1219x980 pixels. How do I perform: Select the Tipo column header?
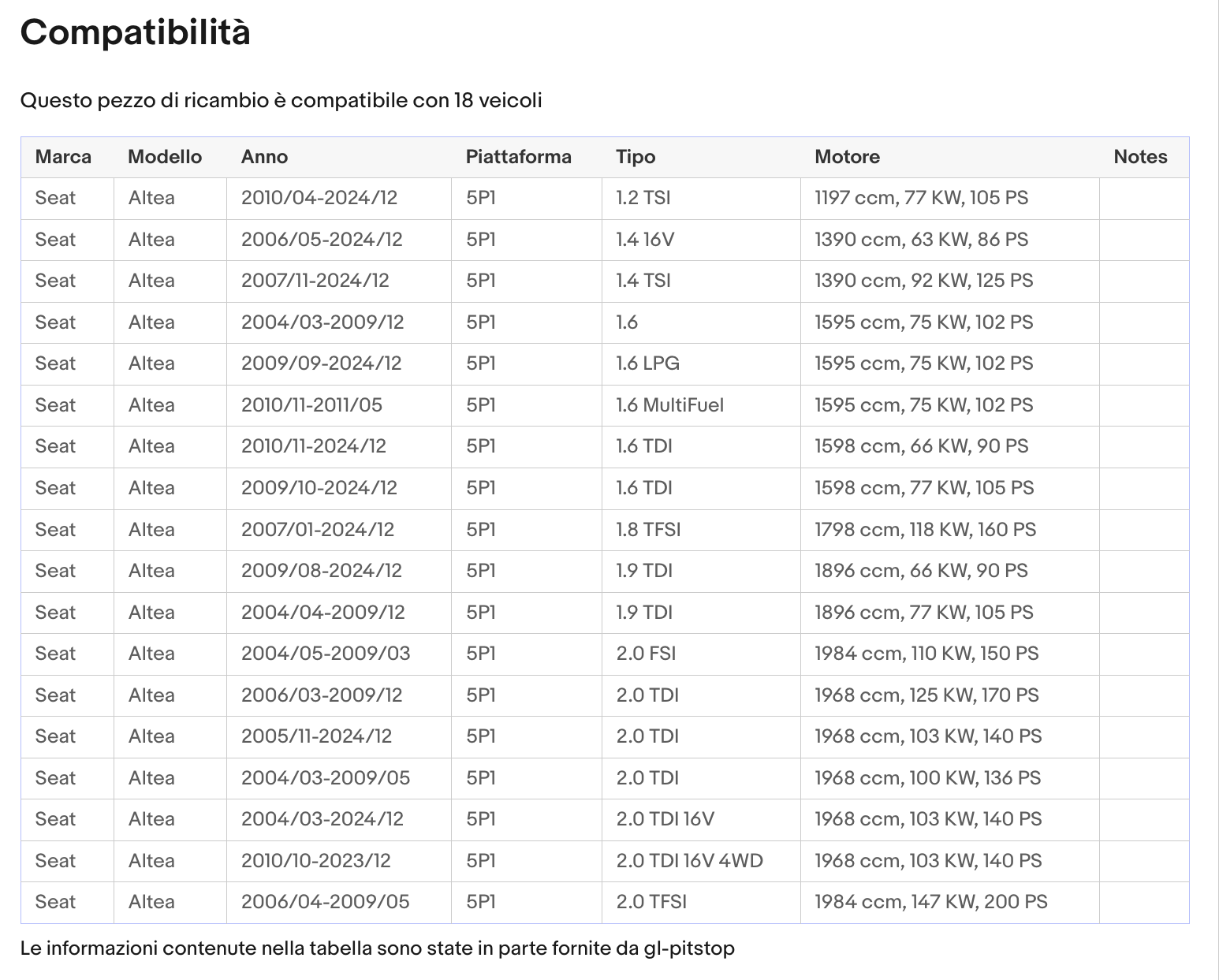636,157
